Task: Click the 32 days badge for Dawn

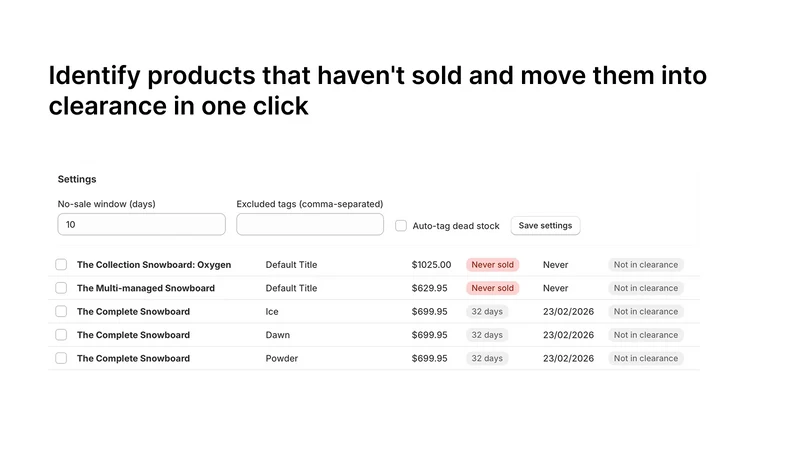Action: (487, 335)
